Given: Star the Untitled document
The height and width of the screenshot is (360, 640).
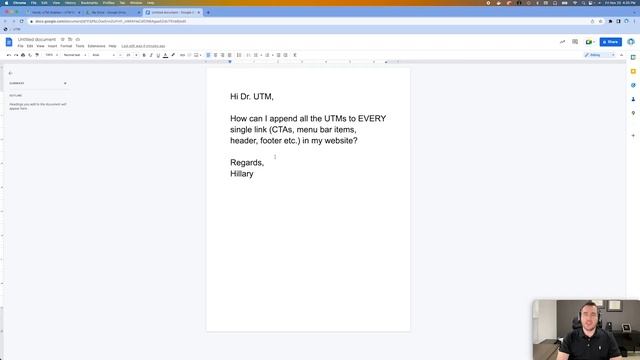Looking at the screenshot, I should (62, 39).
